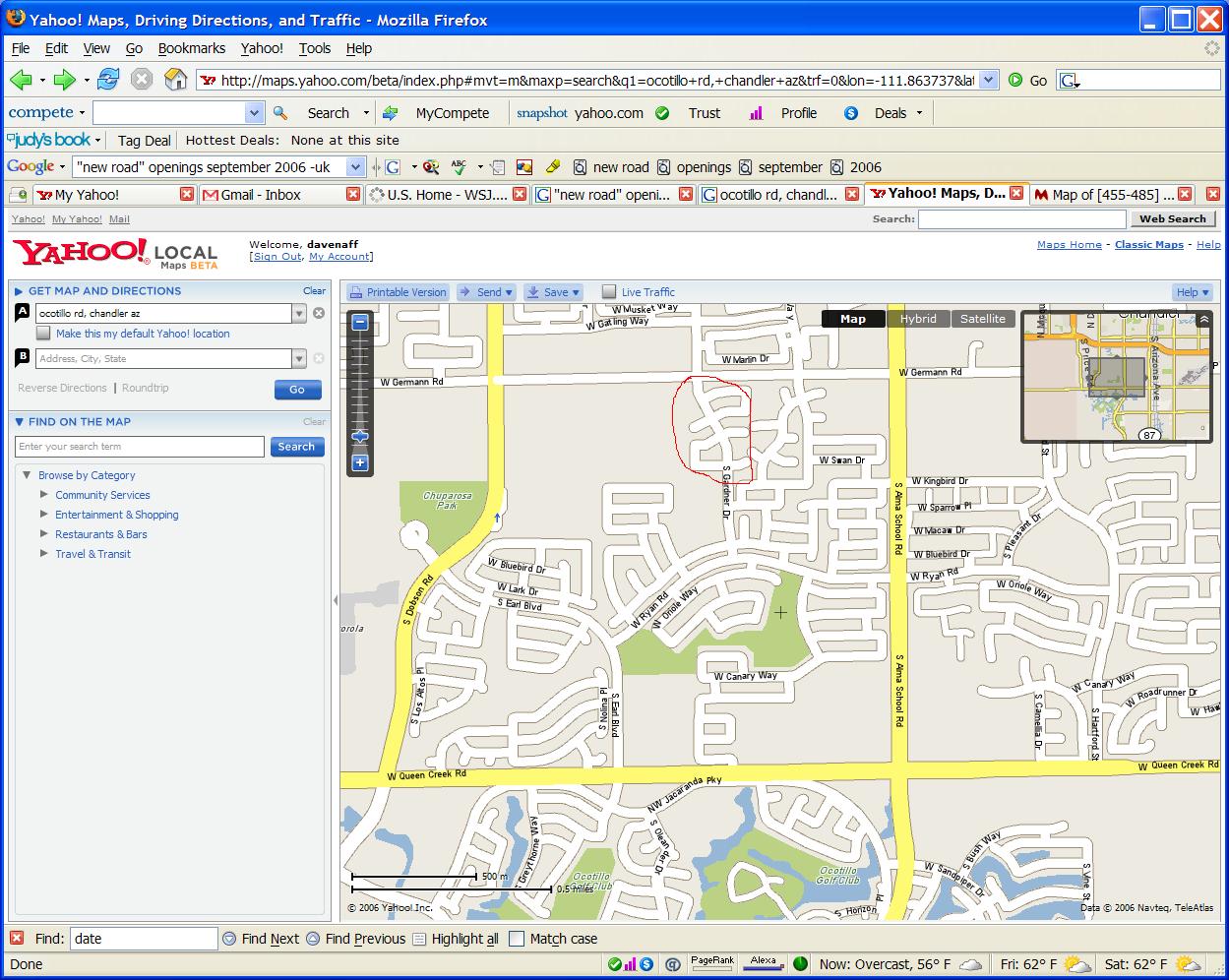Clear location A with the X icon
Screen dimensions: 1229x980
(x=319, y=313)
